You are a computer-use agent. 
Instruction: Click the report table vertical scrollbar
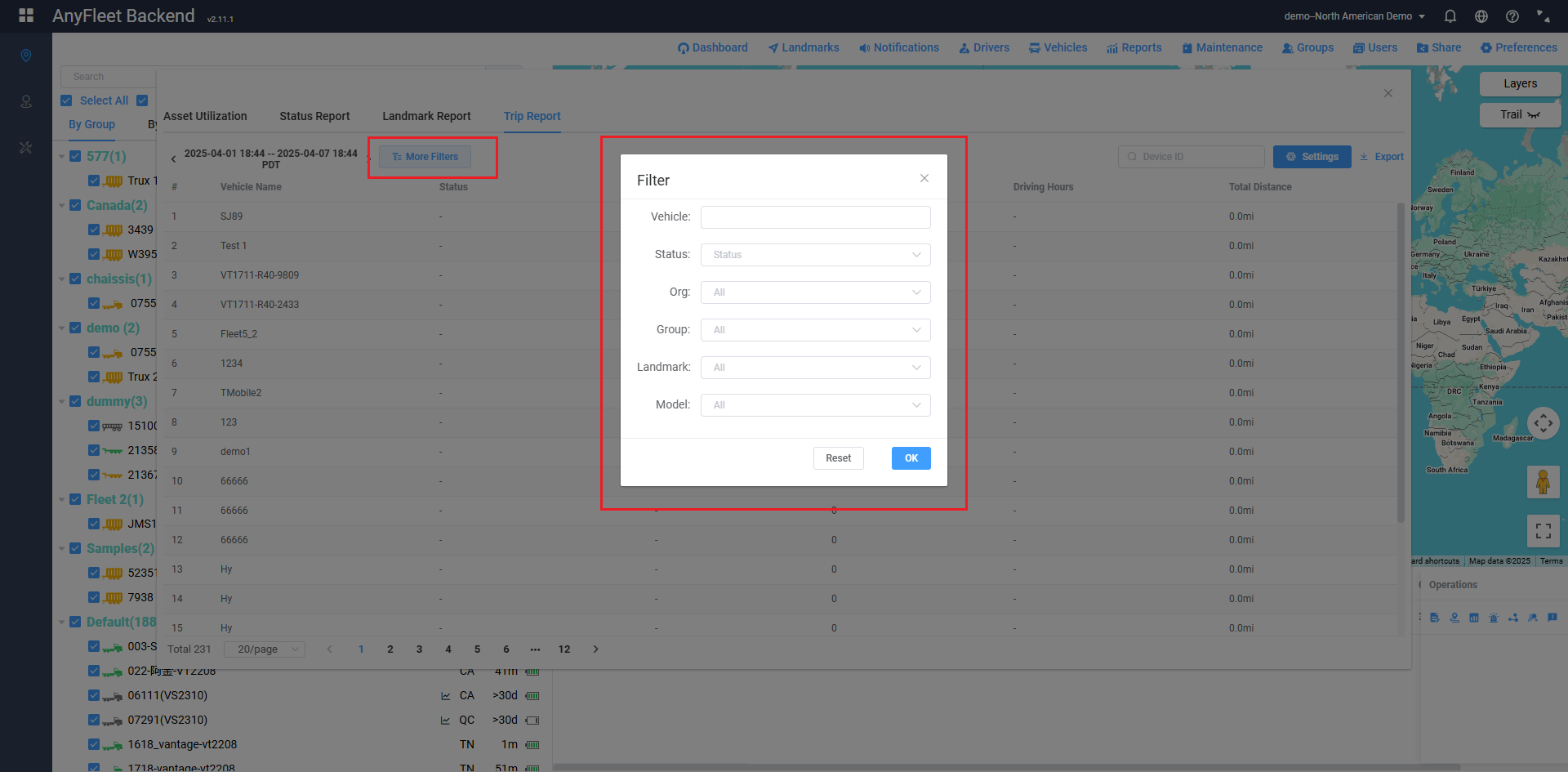coord(1401,368)
